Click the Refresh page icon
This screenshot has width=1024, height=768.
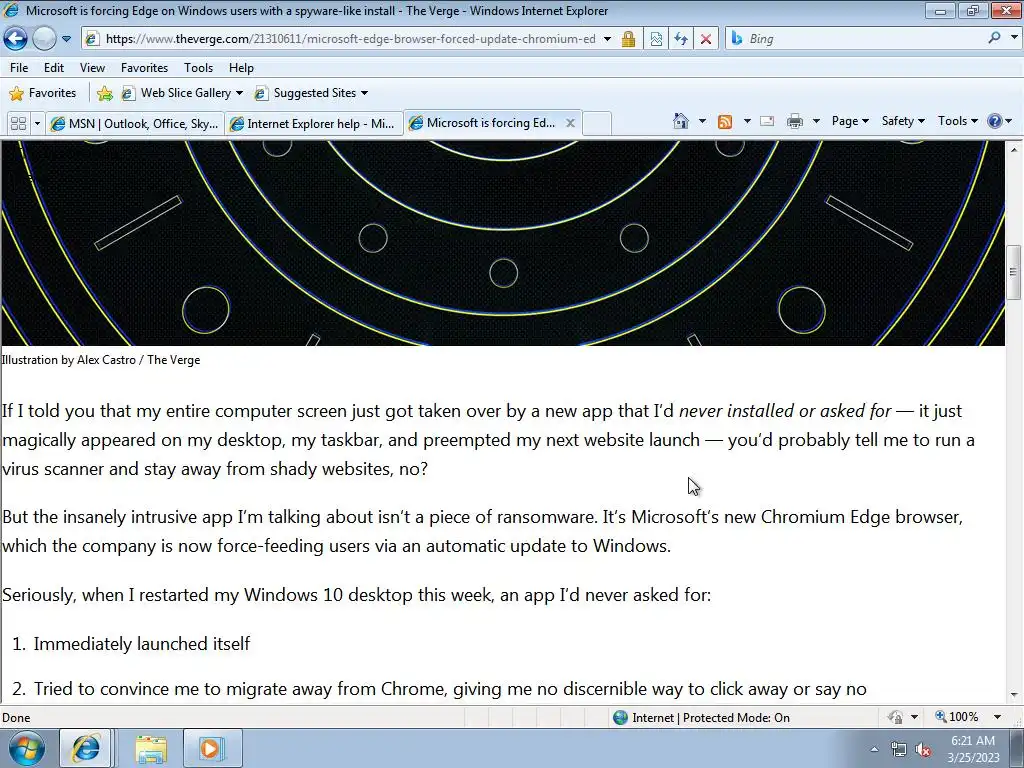point(681,39)
